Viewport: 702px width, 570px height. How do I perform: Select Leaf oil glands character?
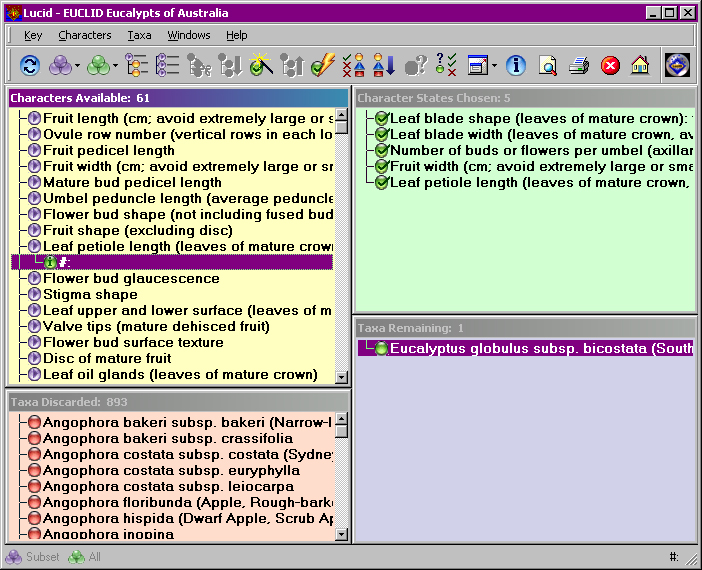180,374
